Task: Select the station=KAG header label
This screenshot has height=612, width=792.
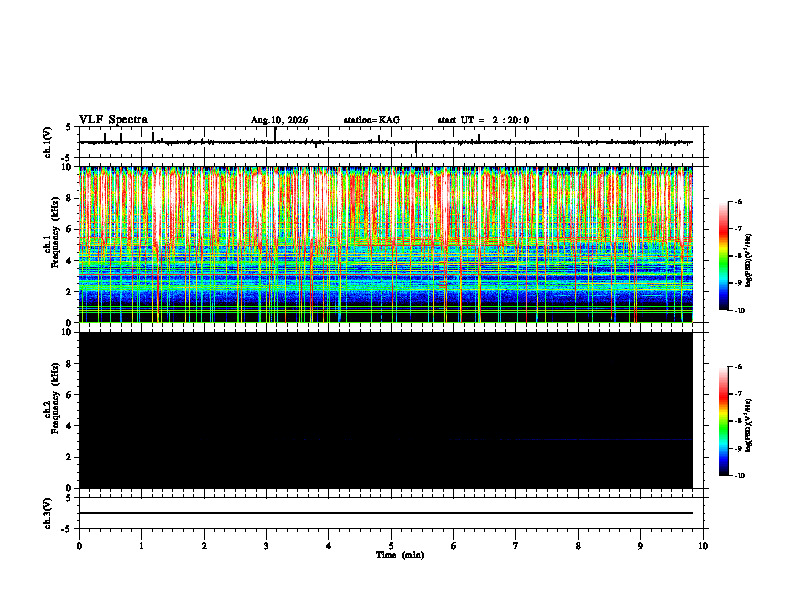Action: pyautogui.click(x=371, y=120)
